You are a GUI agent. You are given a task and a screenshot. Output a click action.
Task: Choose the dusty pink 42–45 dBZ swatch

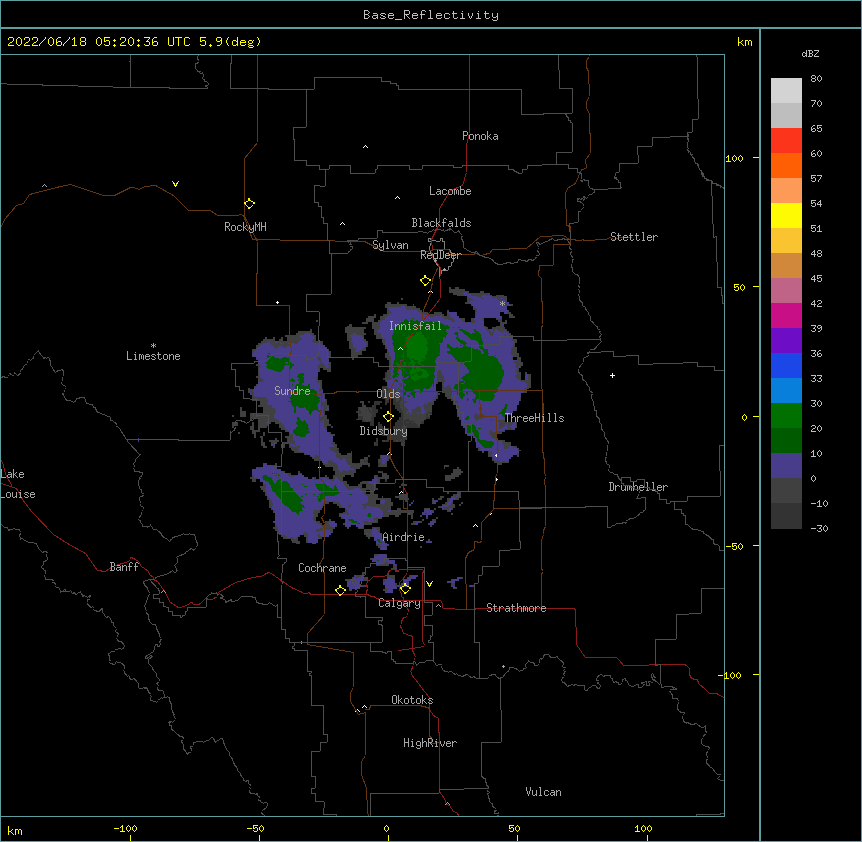[x=786, y=291]
